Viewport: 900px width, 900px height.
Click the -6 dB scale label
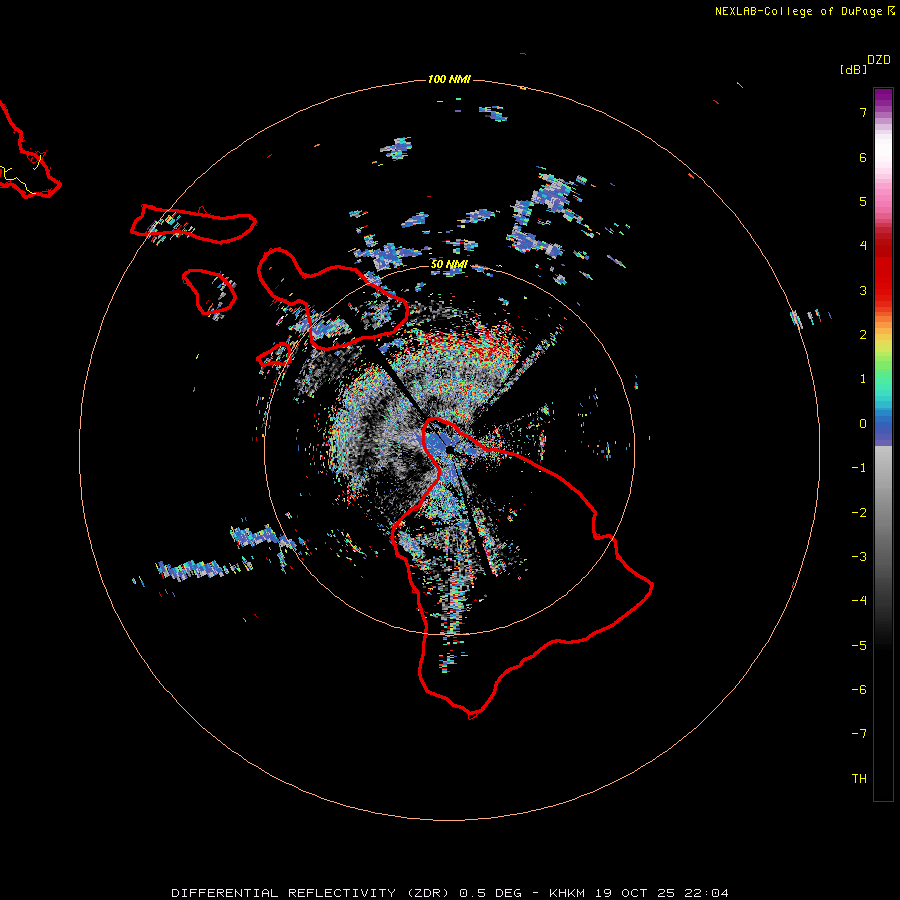pyautogui.click(x=859, y=690)
